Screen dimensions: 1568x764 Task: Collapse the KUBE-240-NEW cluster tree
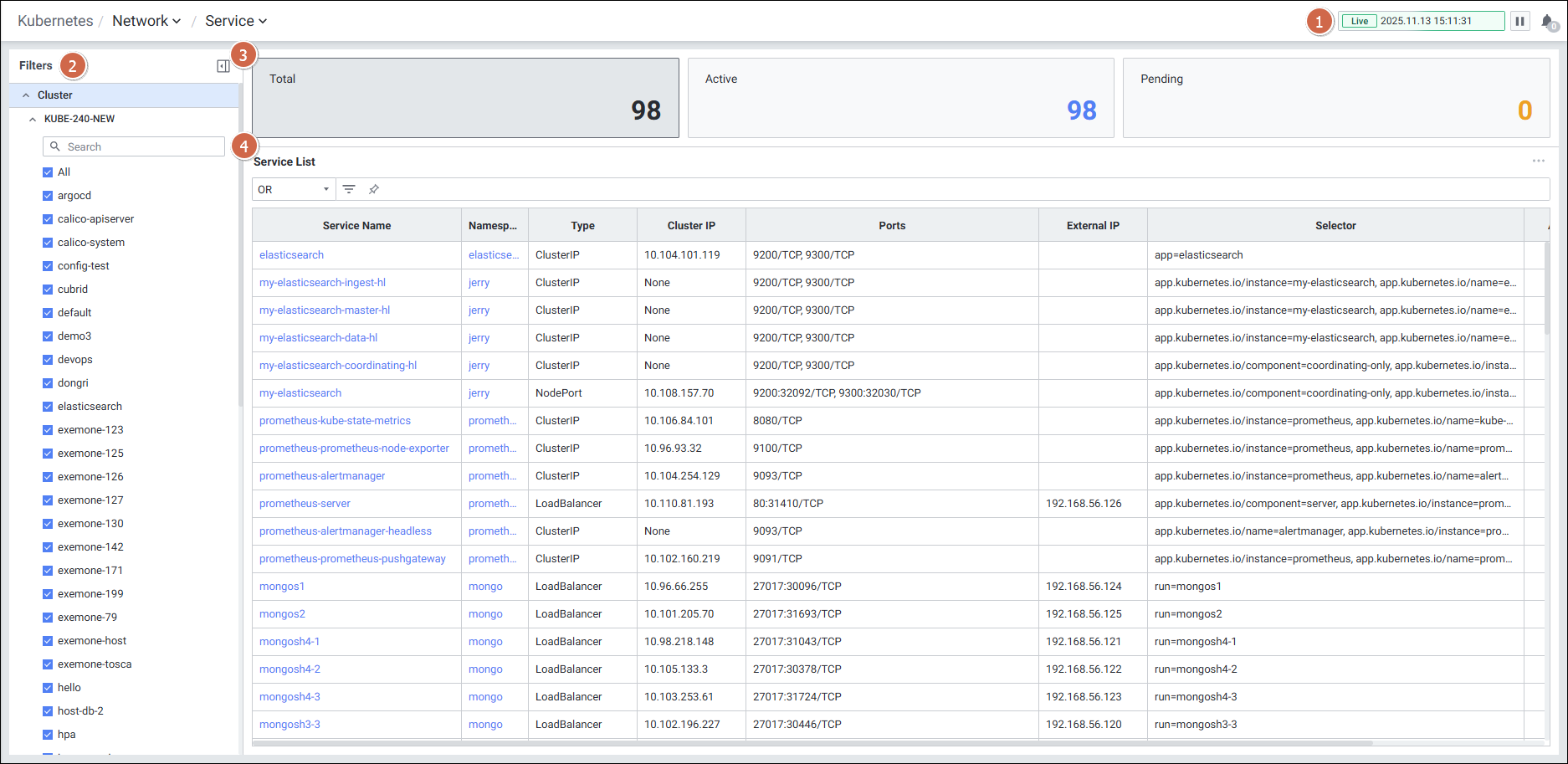click(x=33, y=119)
